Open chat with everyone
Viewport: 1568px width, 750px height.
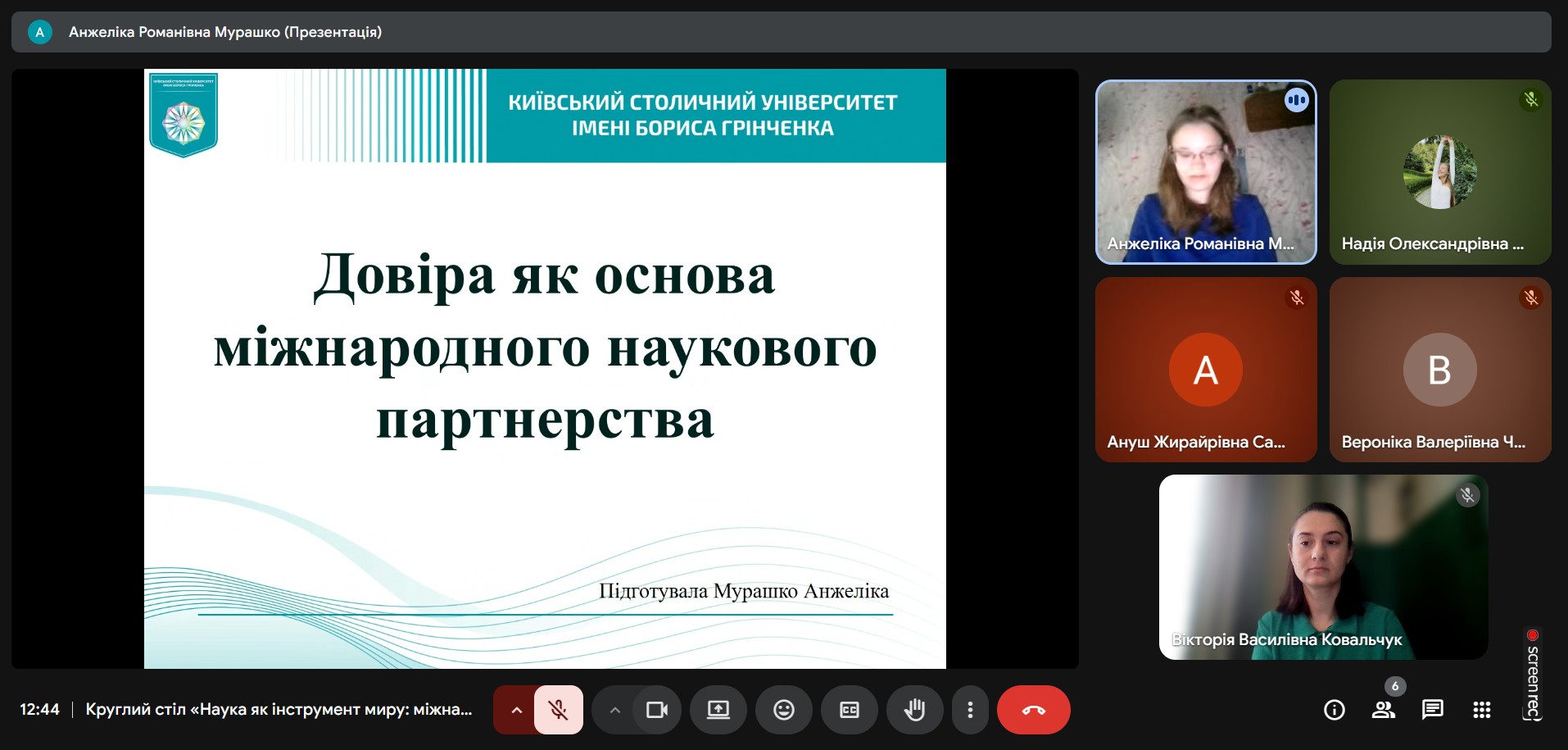pos(1433,710)
